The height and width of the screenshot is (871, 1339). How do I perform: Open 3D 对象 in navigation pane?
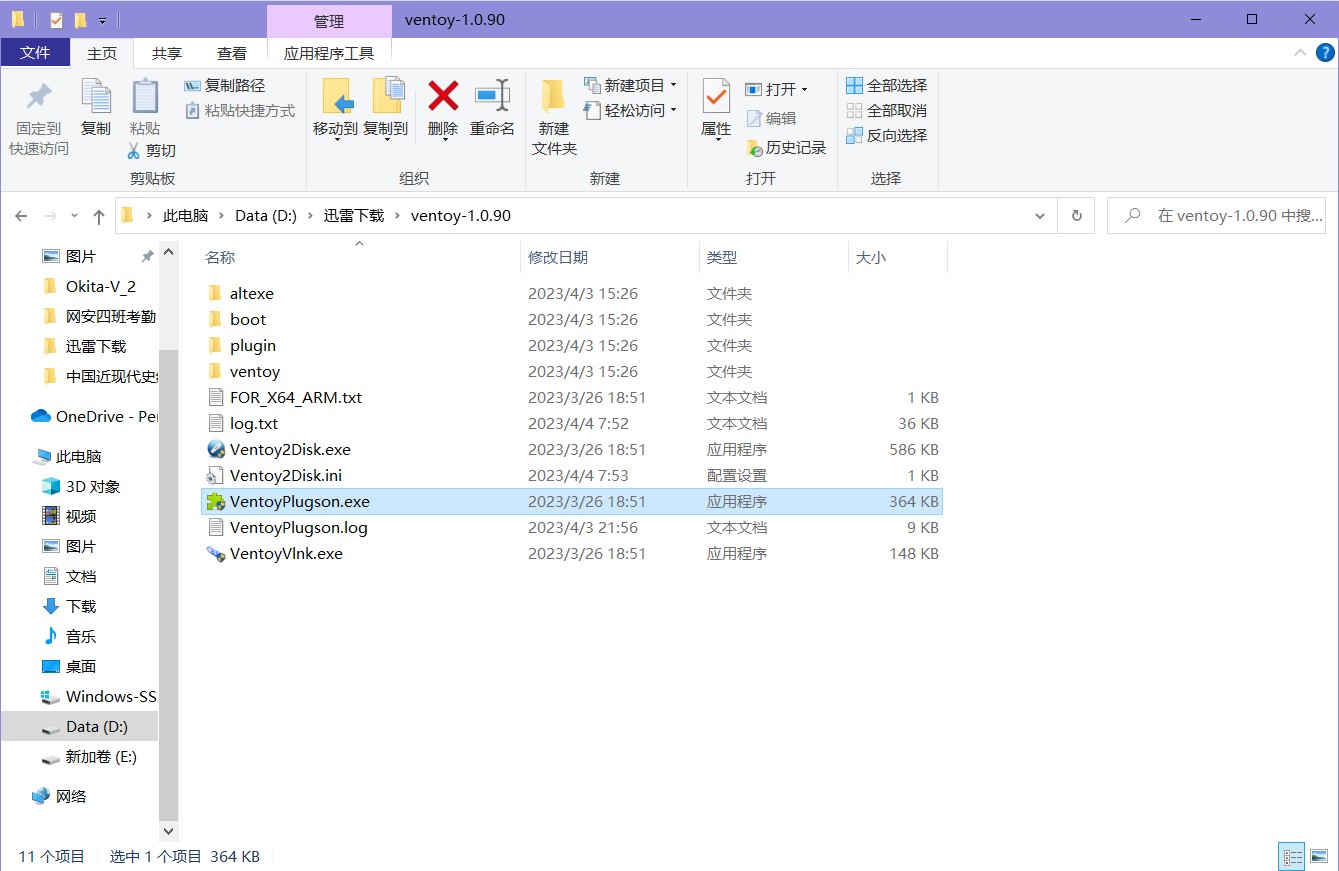(x=81, y=487)
